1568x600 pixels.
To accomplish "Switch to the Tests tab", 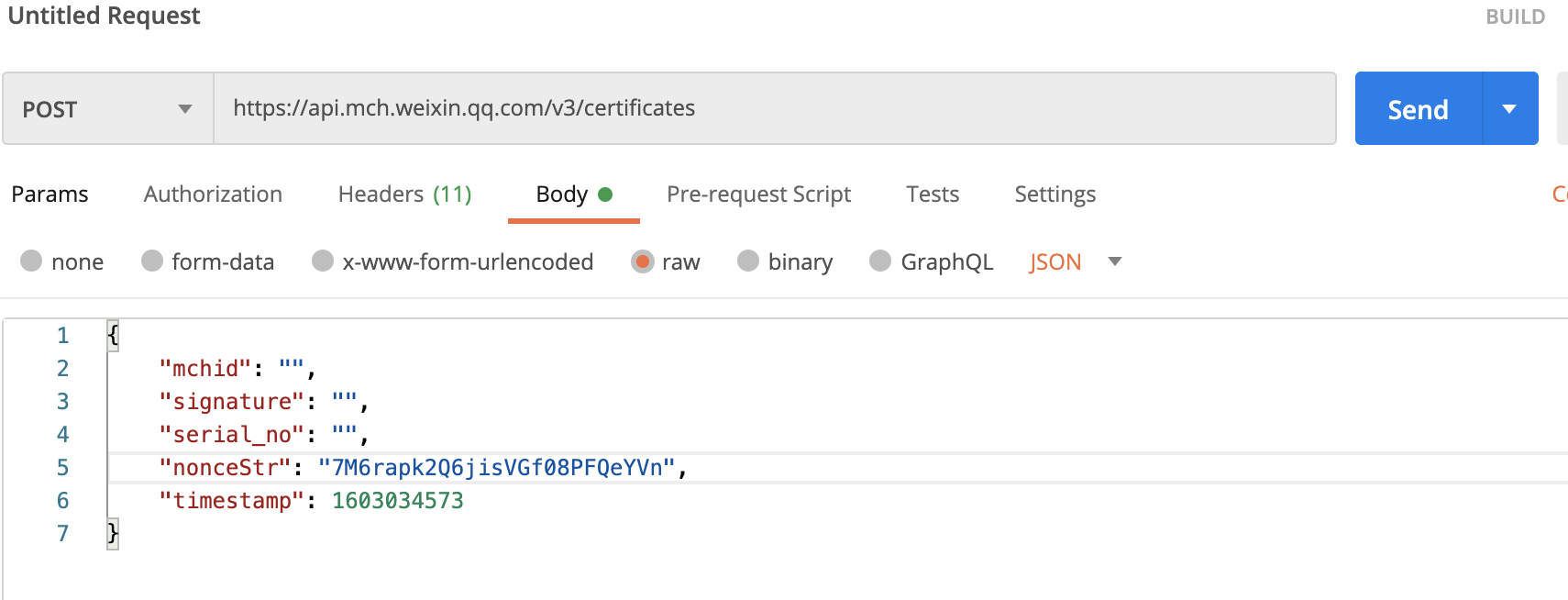I will point(933,194).
